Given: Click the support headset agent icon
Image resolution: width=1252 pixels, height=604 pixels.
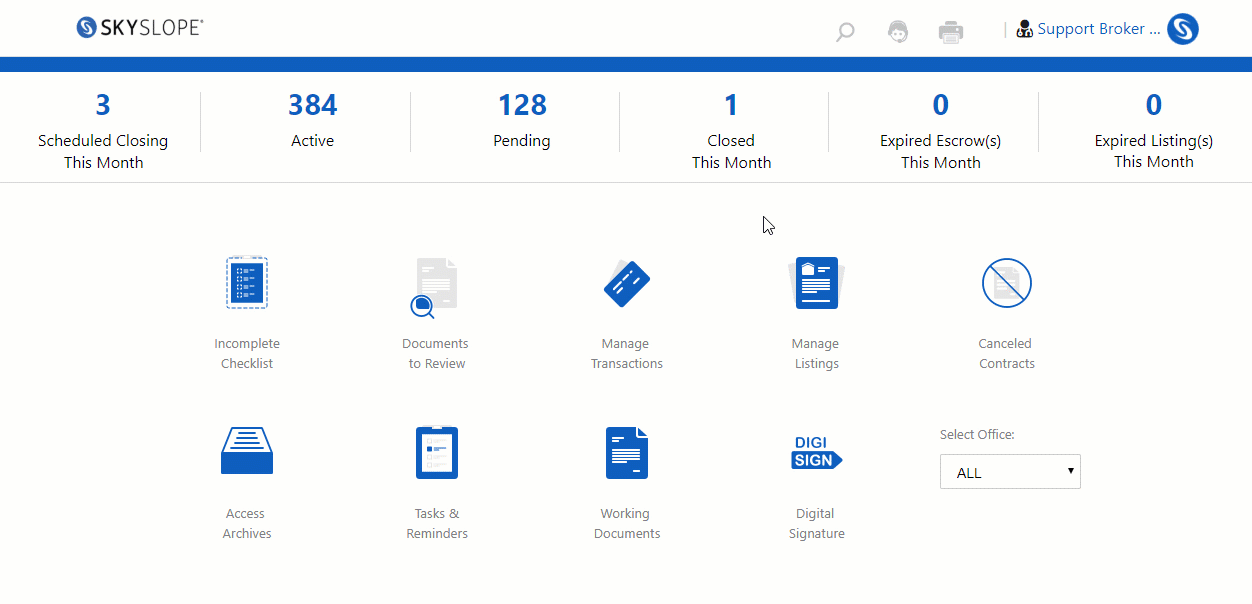Looking at the screenshot, I should pyautogui.click(x=898, y=32).
